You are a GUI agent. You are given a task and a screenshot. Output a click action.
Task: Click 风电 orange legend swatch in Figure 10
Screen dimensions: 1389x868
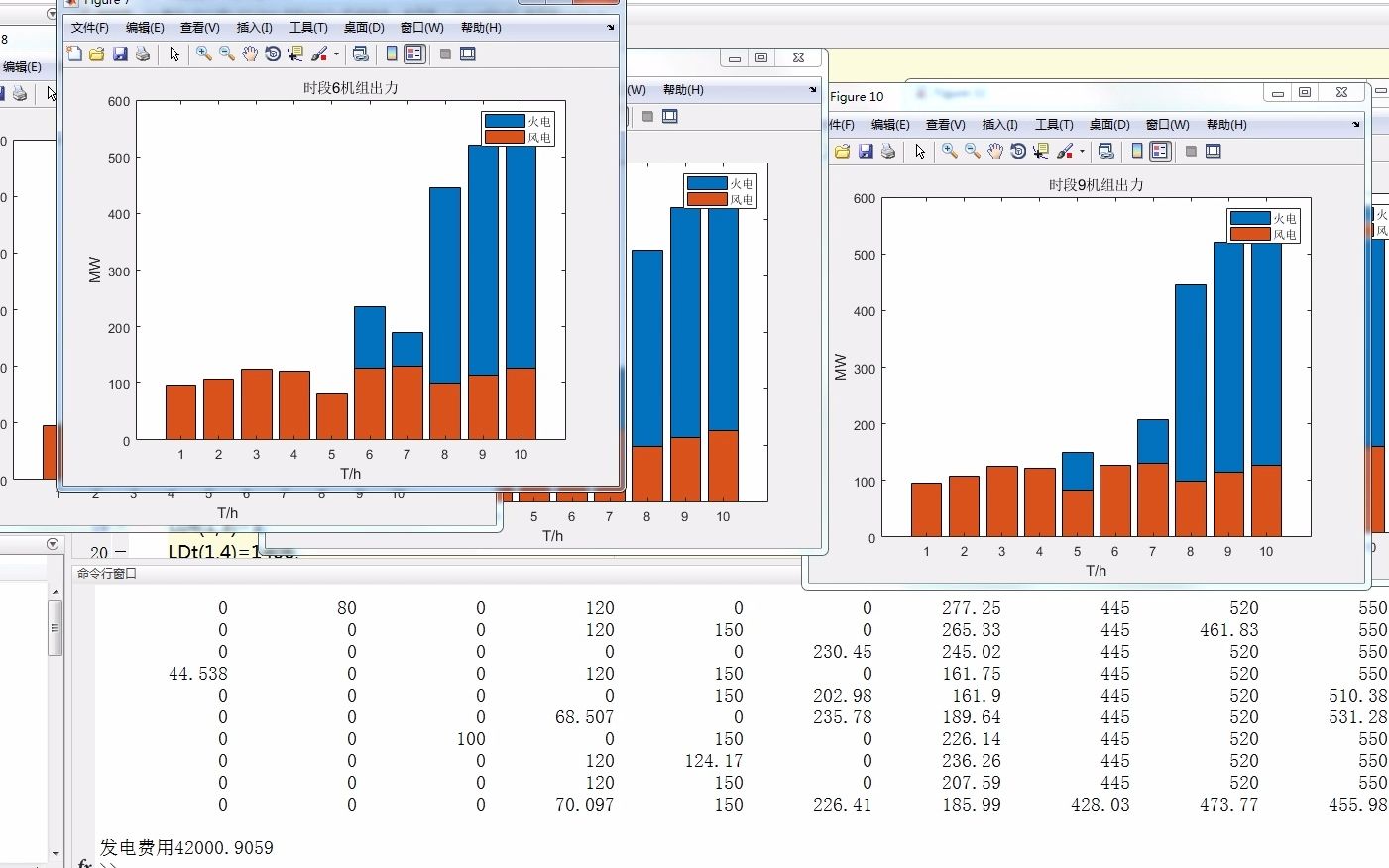tap(1250, 234)
